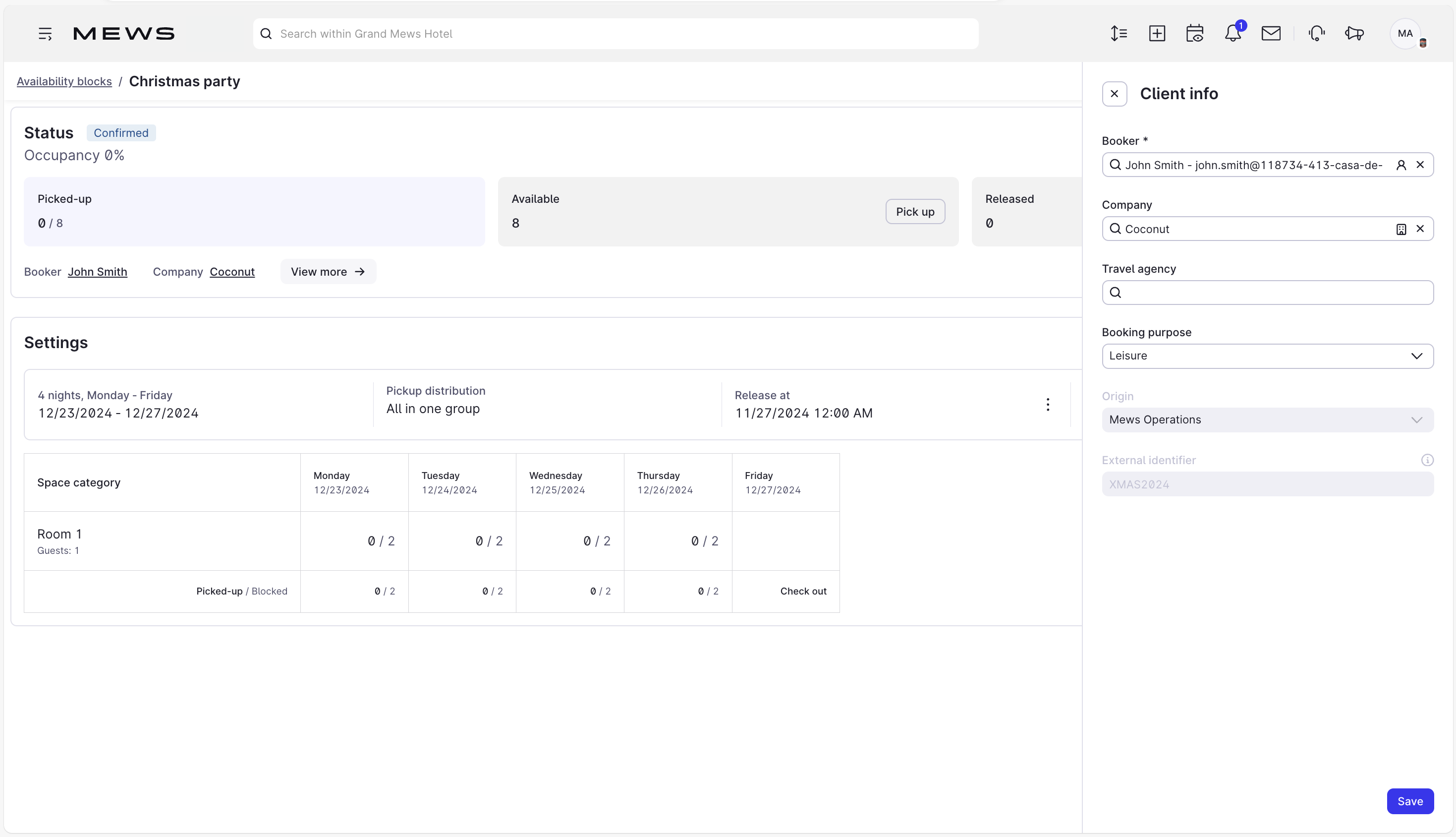The image size is (1456, 837).
Task: Open the timeline calendar view icon
Action: (1195, 33)
